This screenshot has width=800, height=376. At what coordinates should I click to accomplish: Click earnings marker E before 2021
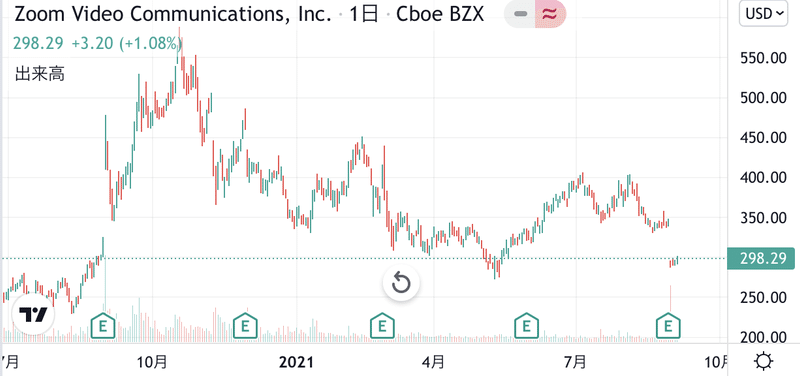pyautogui.click(x=245, y=325)
